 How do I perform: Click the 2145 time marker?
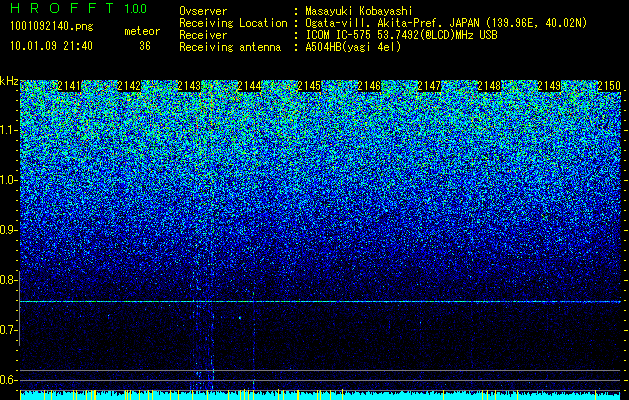point(309,86)
